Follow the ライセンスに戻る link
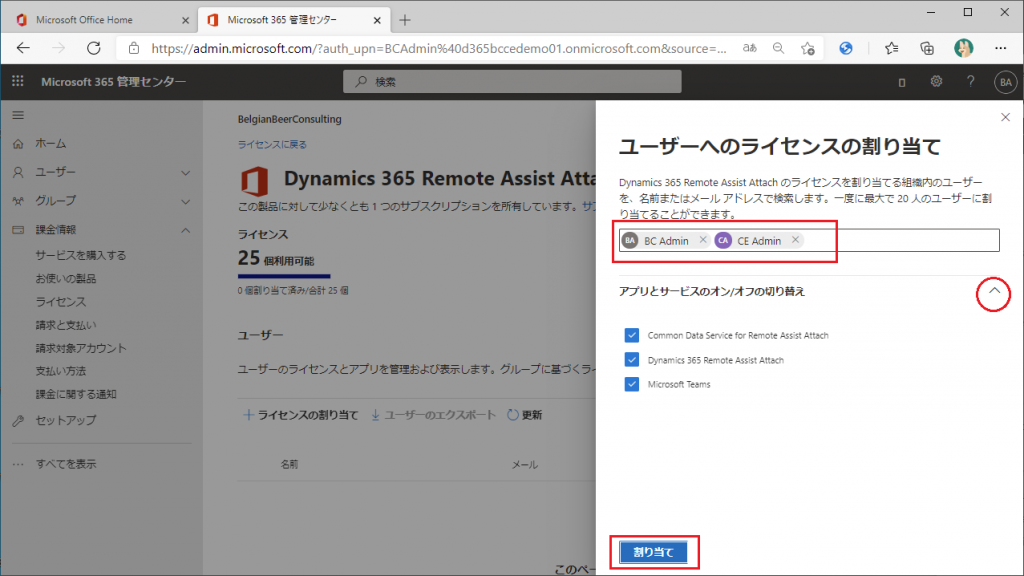This screenshot has width=1024, height=576. [x=272, y=144]
